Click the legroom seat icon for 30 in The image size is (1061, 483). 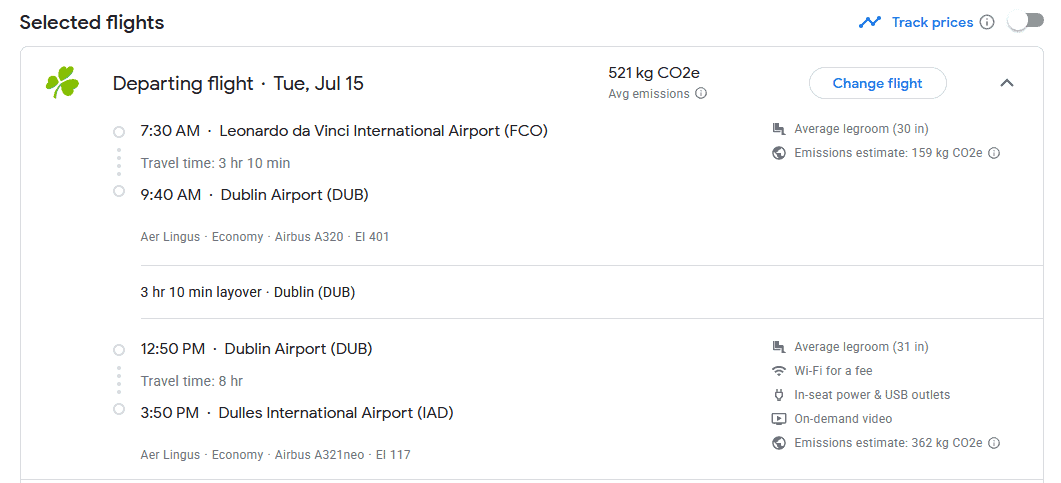(779, 129)
